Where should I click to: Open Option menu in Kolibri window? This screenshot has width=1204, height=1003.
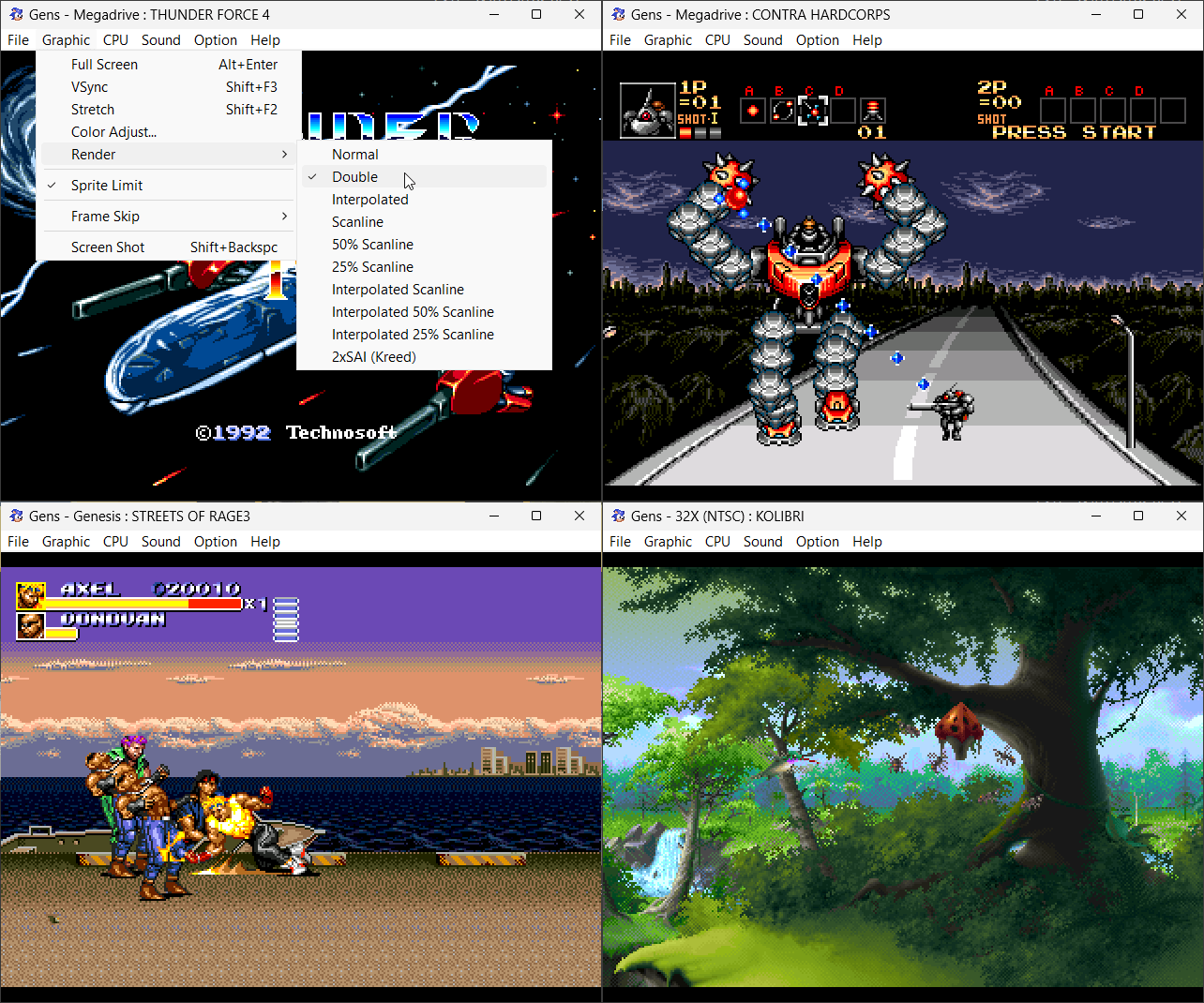817,541
